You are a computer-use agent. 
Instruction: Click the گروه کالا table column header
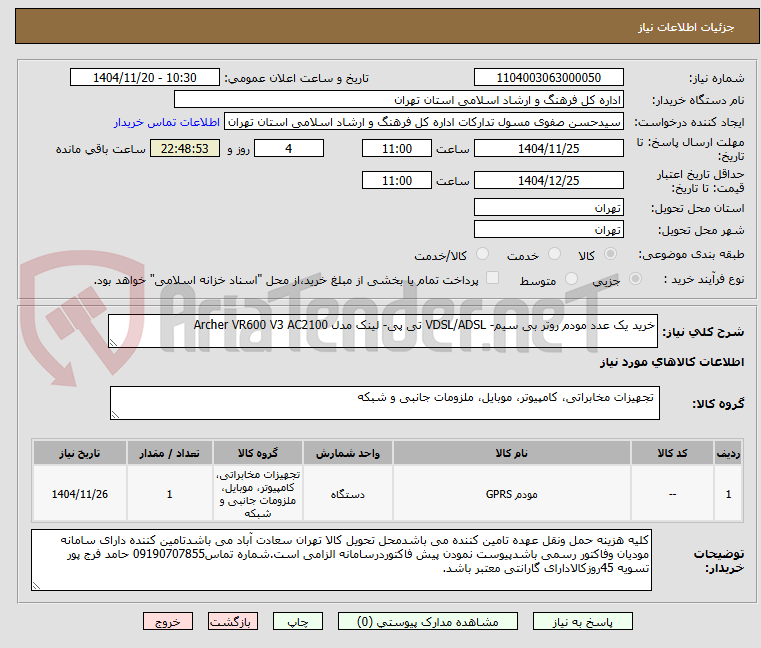[258, 453]
